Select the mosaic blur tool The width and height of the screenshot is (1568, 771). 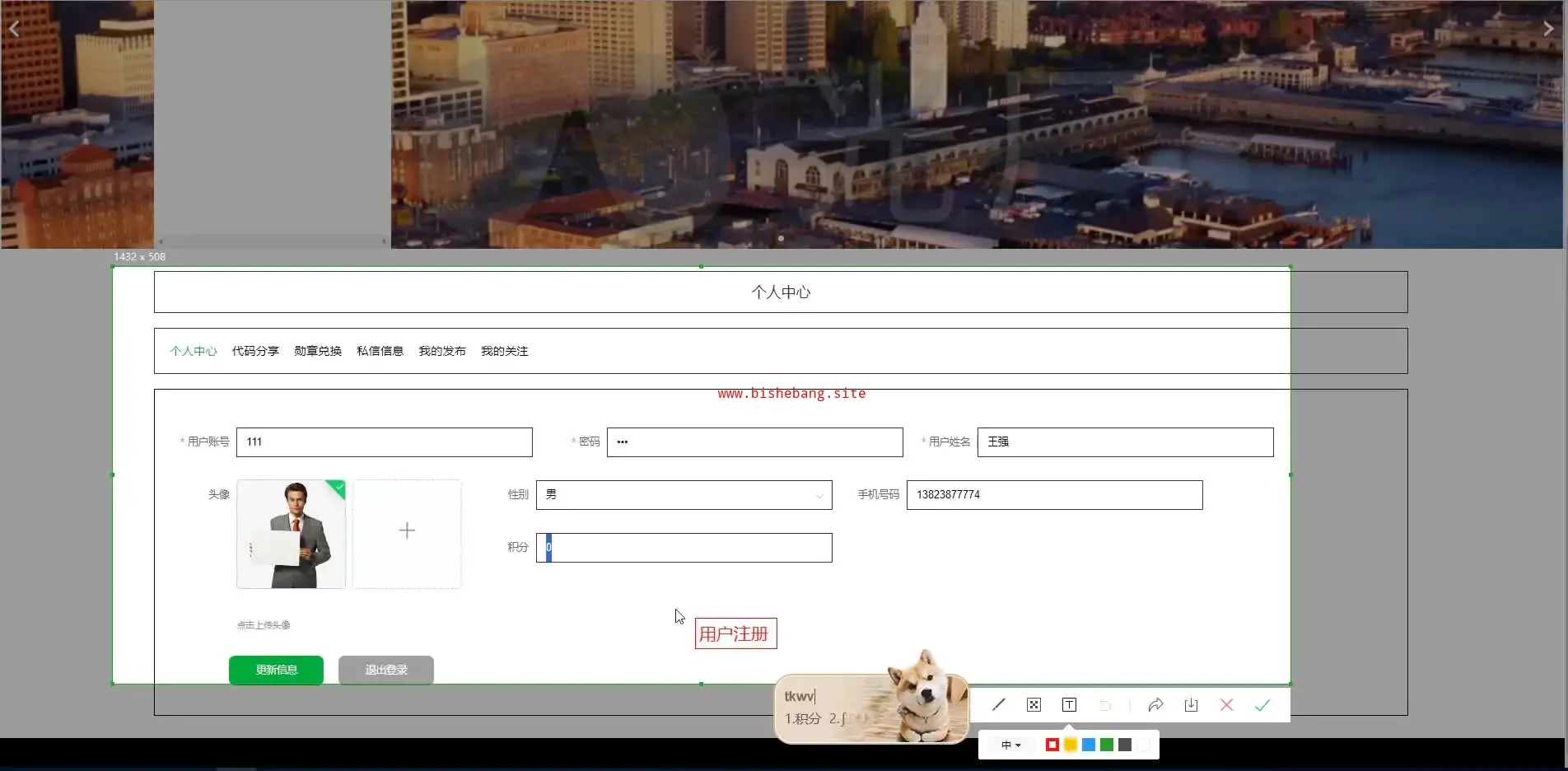coord(1034,705)
